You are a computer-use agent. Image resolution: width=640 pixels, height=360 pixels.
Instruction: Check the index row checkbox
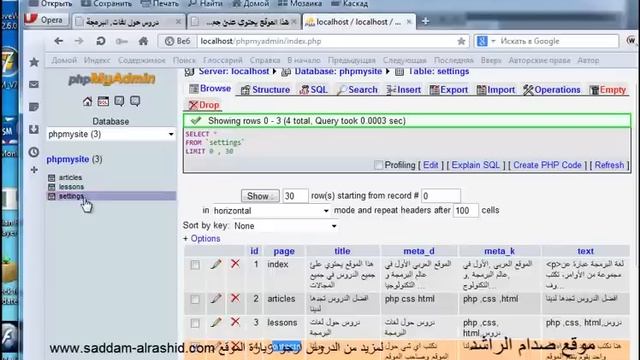click(195, 265)
